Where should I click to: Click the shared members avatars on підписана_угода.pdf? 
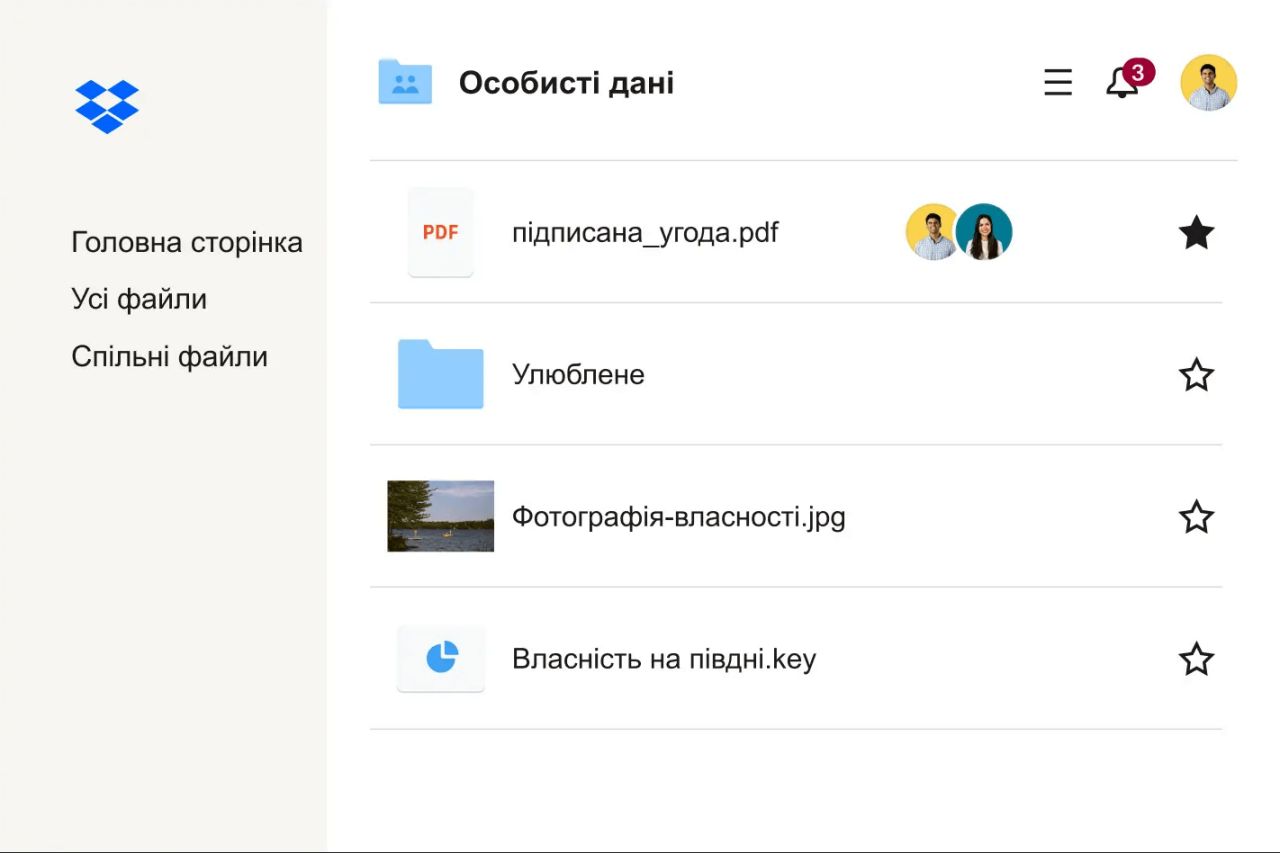coord(958,232)
